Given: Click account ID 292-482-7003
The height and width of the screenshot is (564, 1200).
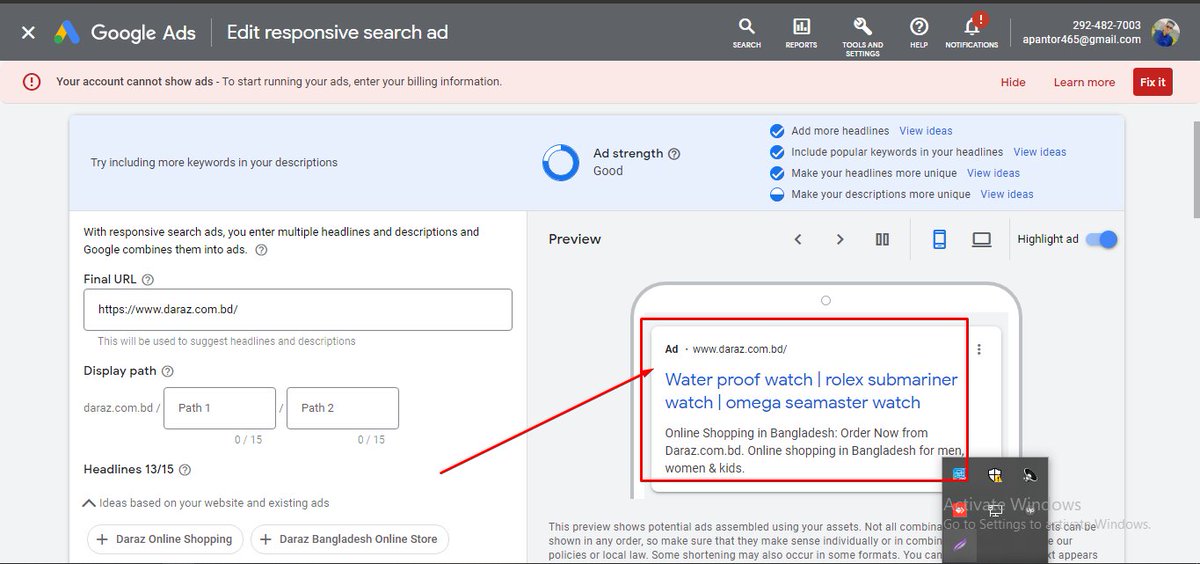Looking at the screenshot, I should coord(1106,26).
